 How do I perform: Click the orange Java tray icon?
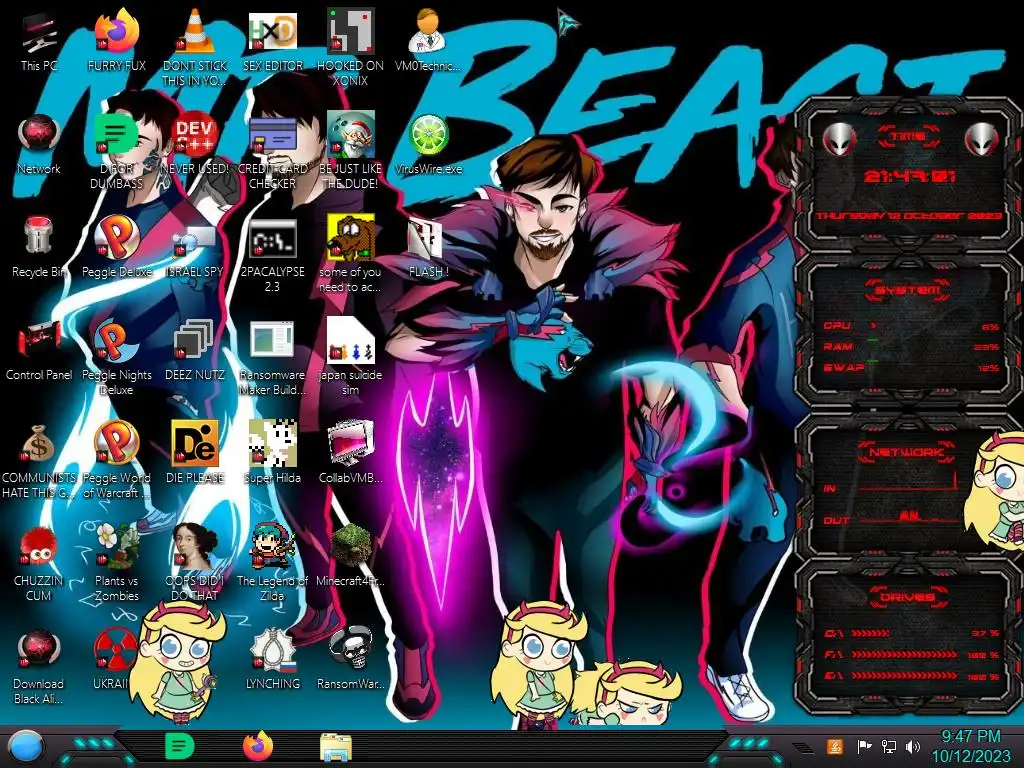click(835, 746)
